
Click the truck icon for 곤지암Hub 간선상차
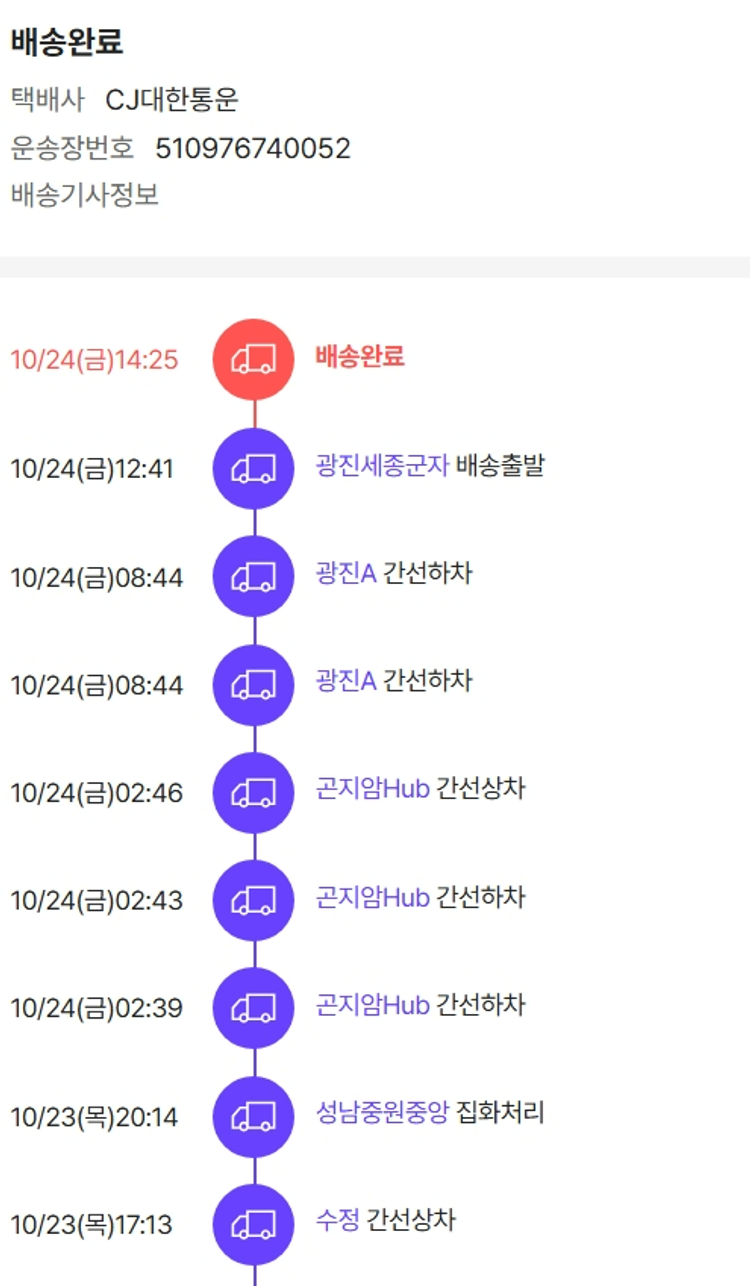(x=254, y=792)
